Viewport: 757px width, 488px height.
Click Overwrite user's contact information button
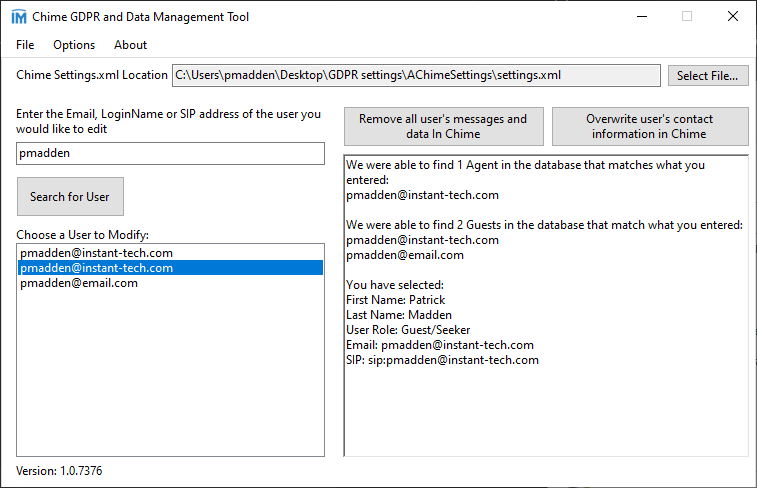pyautogui.click(x=650, y=126)
